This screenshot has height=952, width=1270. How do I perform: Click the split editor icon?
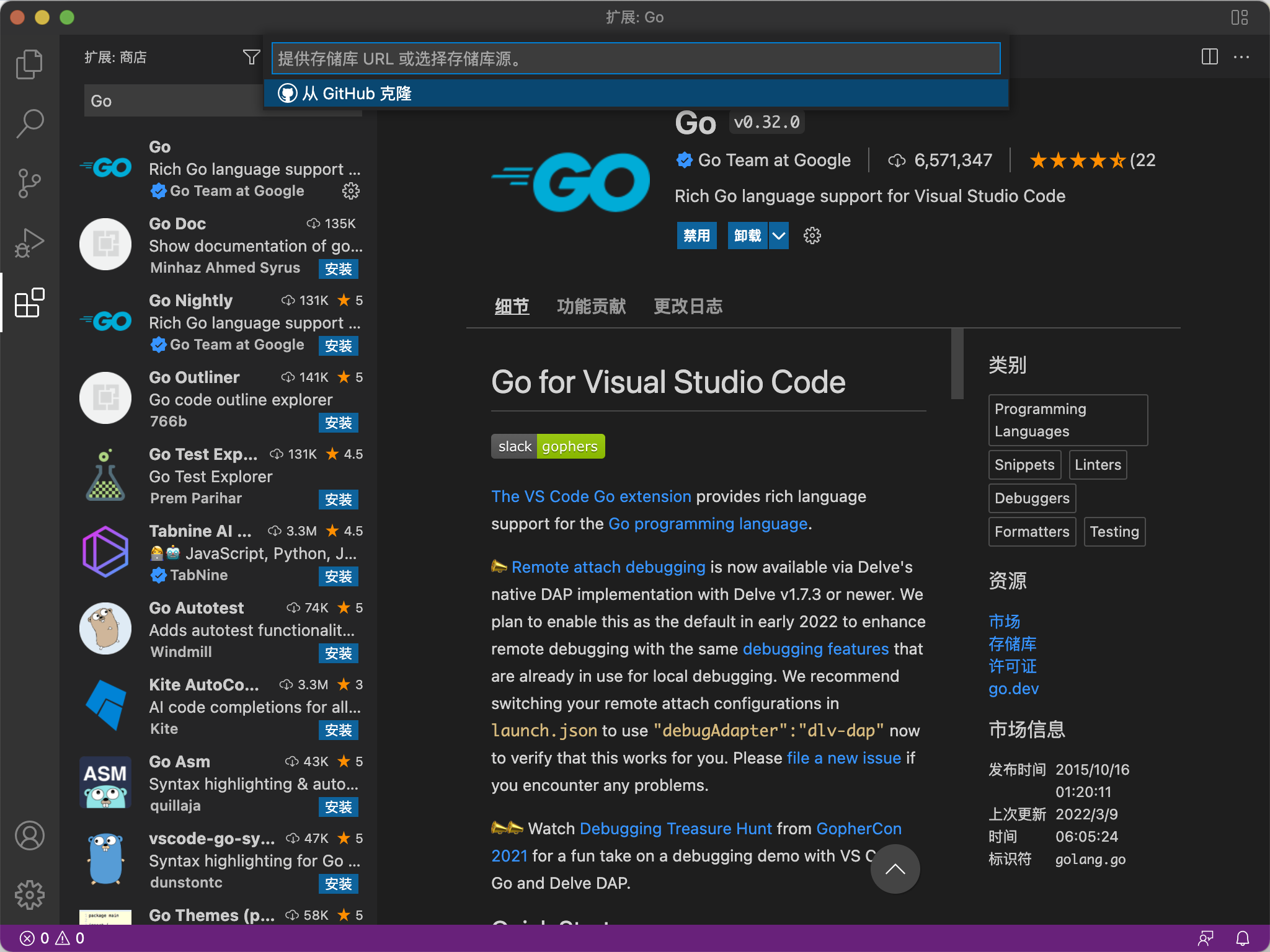[1209, 57]
